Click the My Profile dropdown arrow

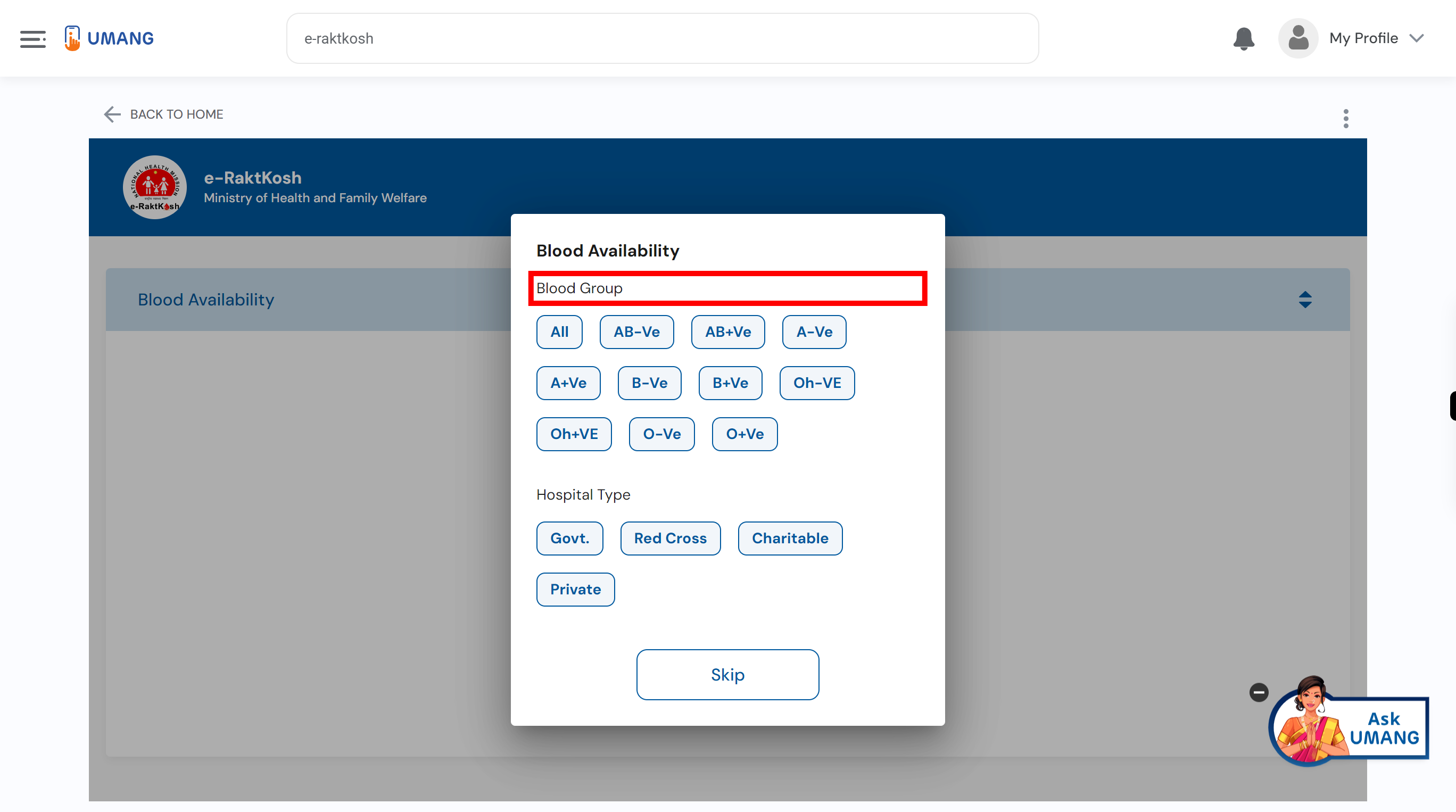[x=1419, y=38]
